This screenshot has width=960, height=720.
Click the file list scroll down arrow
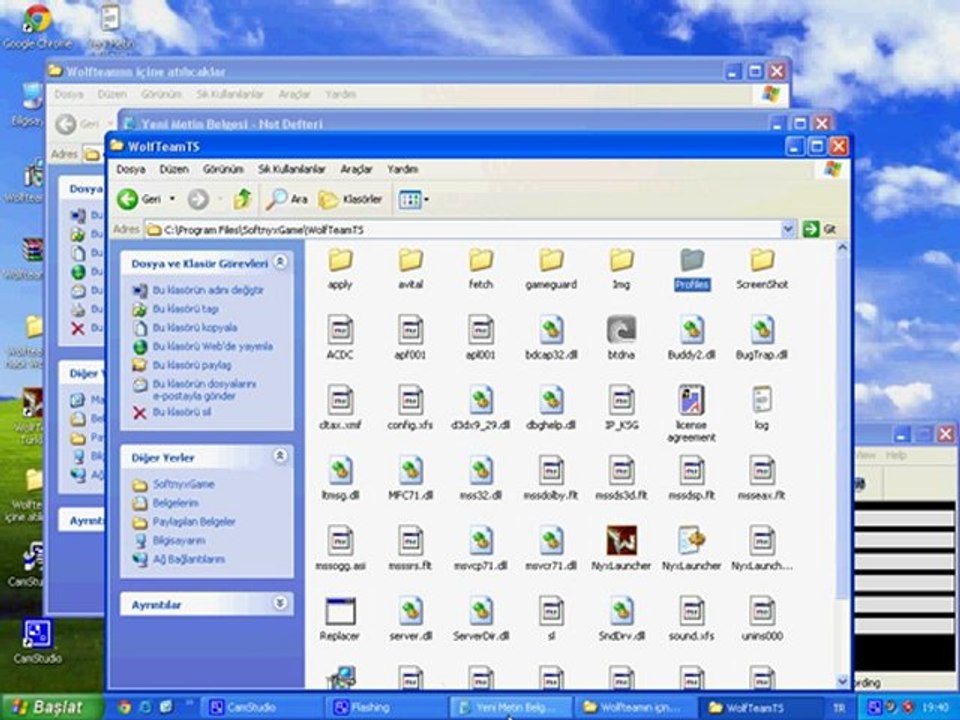[x=842, y=681]
